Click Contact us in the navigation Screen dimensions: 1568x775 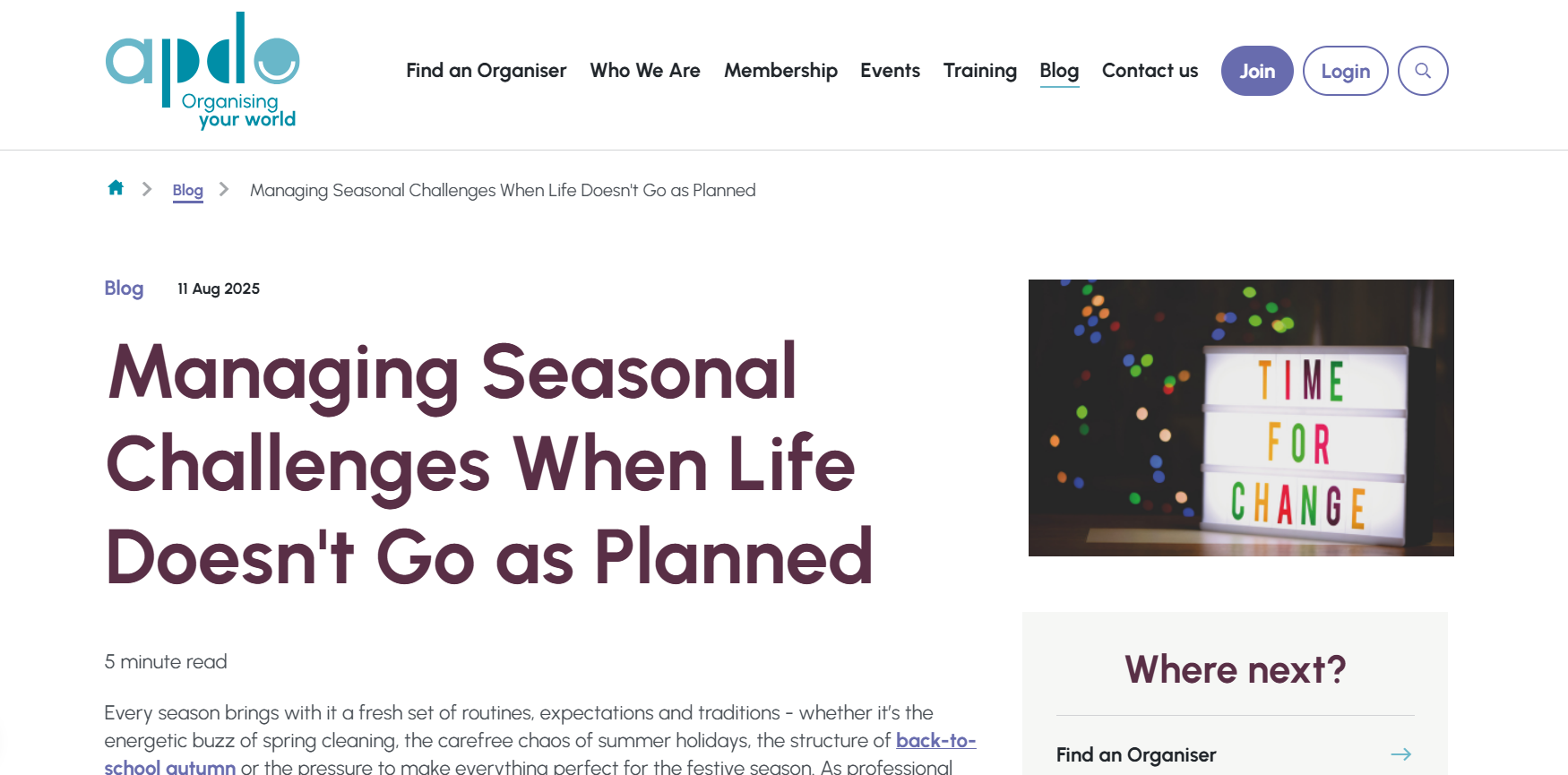(x=1150, y=71)
